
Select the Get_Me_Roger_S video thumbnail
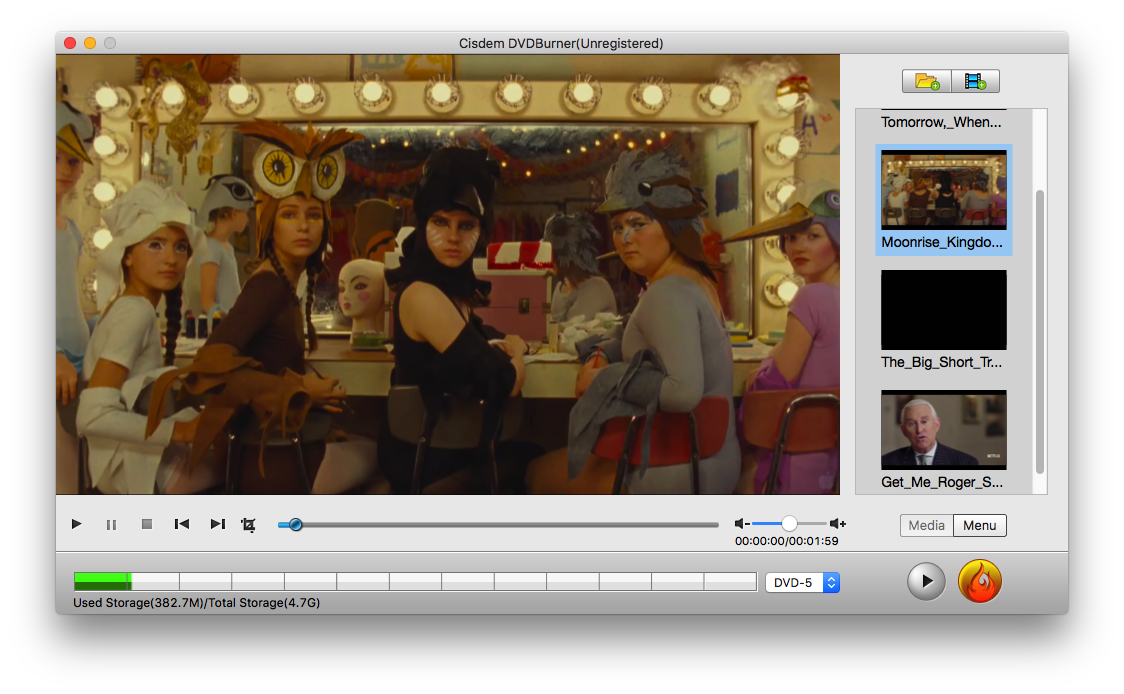click(x=943, y=430)
